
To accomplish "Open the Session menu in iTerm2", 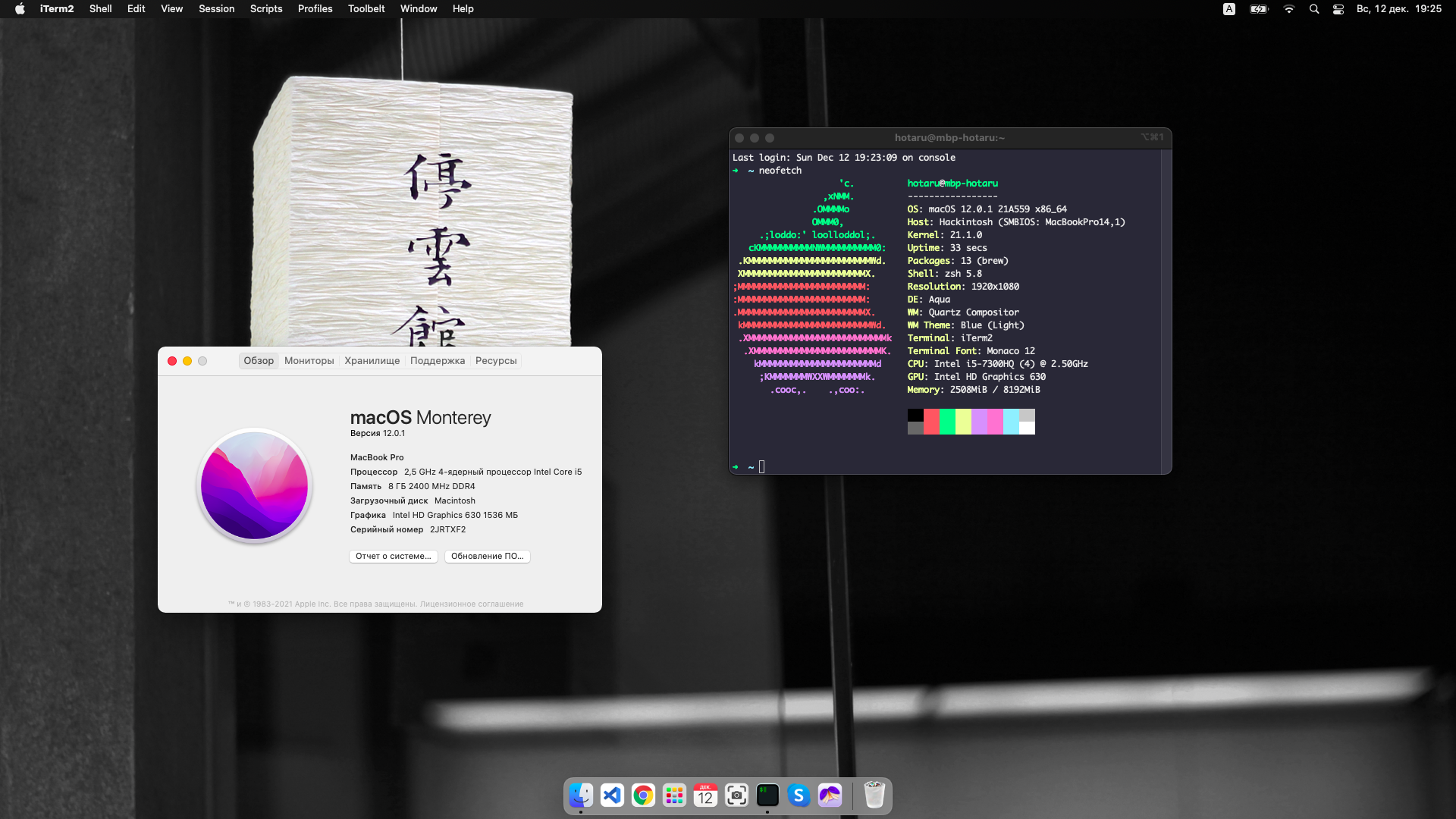I will pyautogui.click(x=216, y=9).
